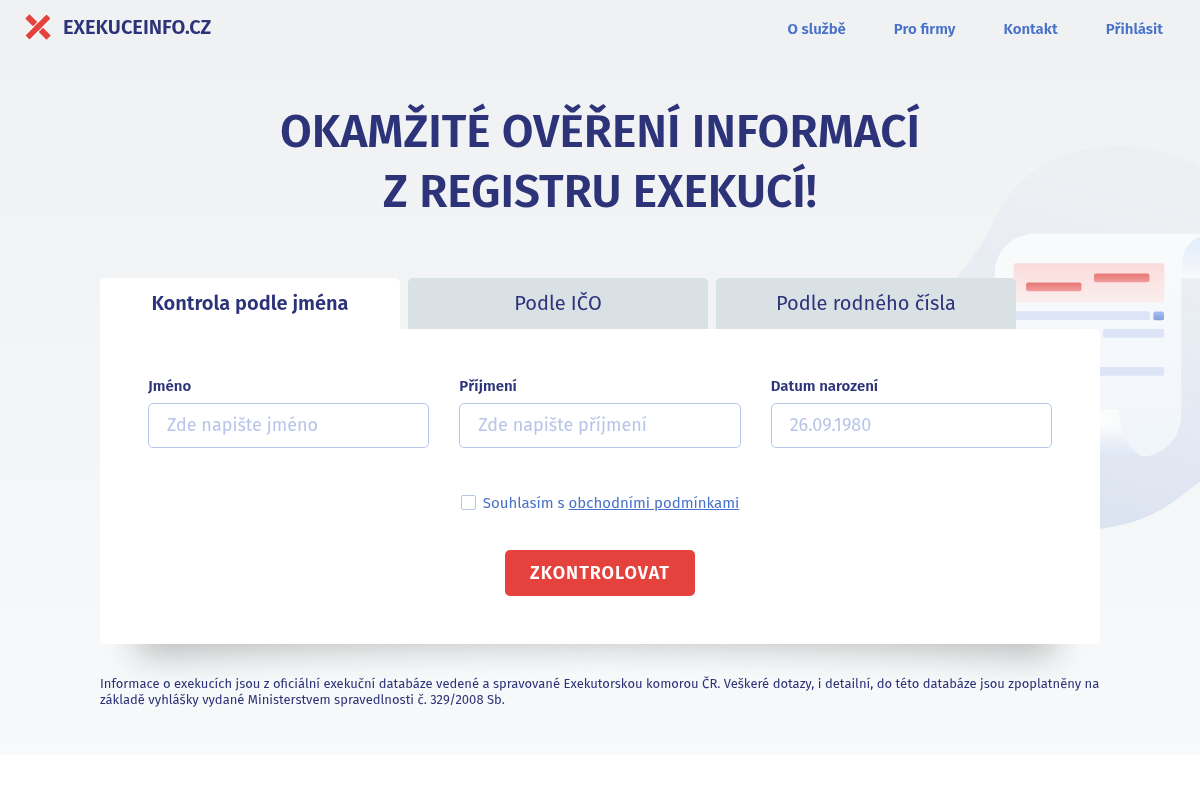1200x800 pixels.
Task: Click the ZKONTROLOVAT button
Action: pos(600,573)
